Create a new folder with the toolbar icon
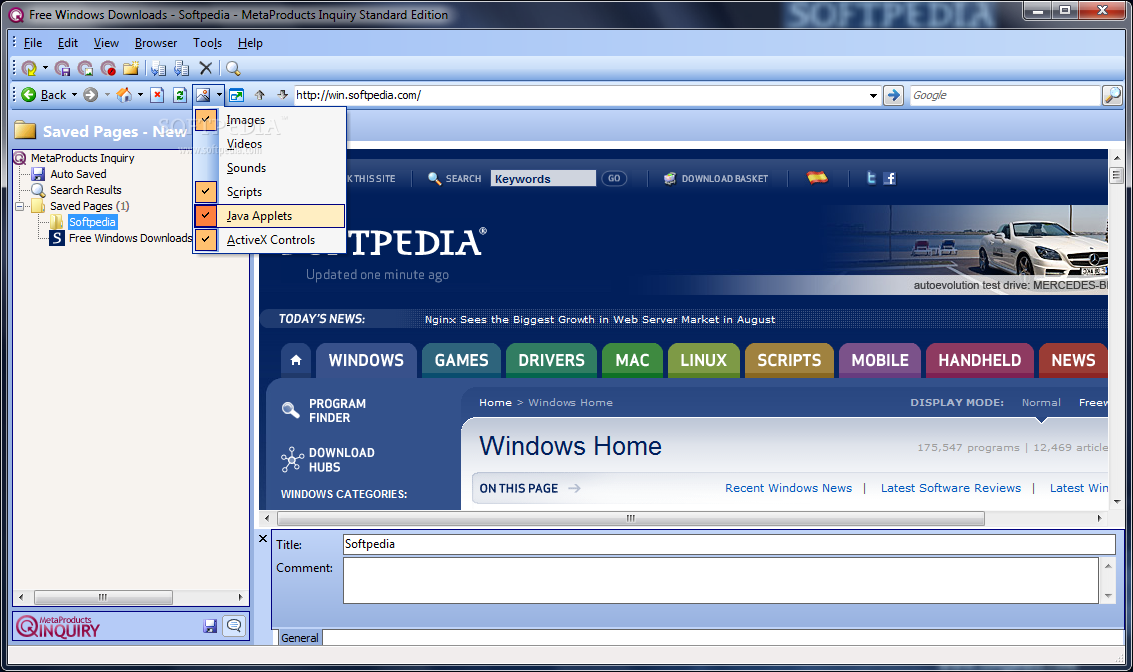The height and width of the screenshot is (672, 1133). pyautogui.click(x=131, y=69)
